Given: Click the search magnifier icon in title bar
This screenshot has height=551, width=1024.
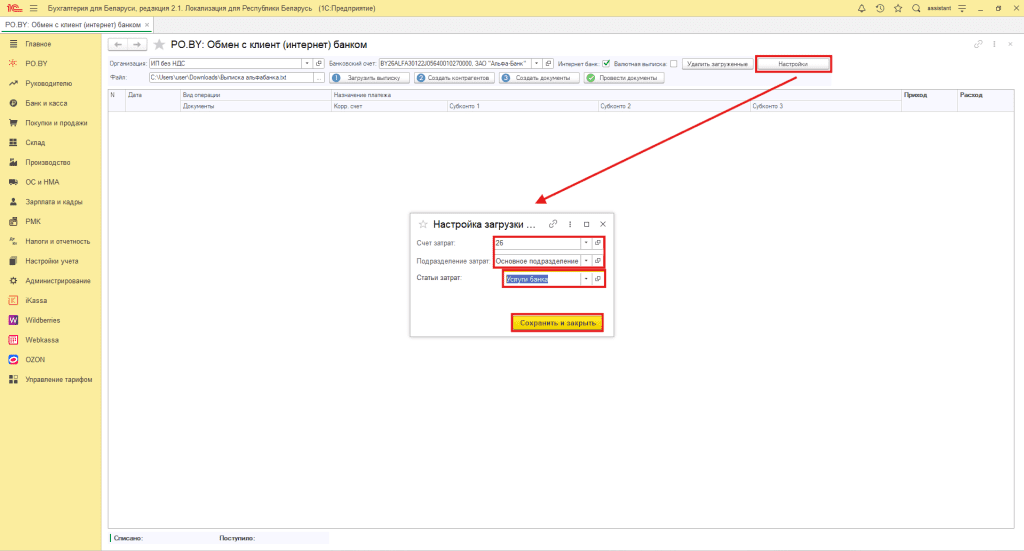Looking at the screenshot, I should point(915,8).
